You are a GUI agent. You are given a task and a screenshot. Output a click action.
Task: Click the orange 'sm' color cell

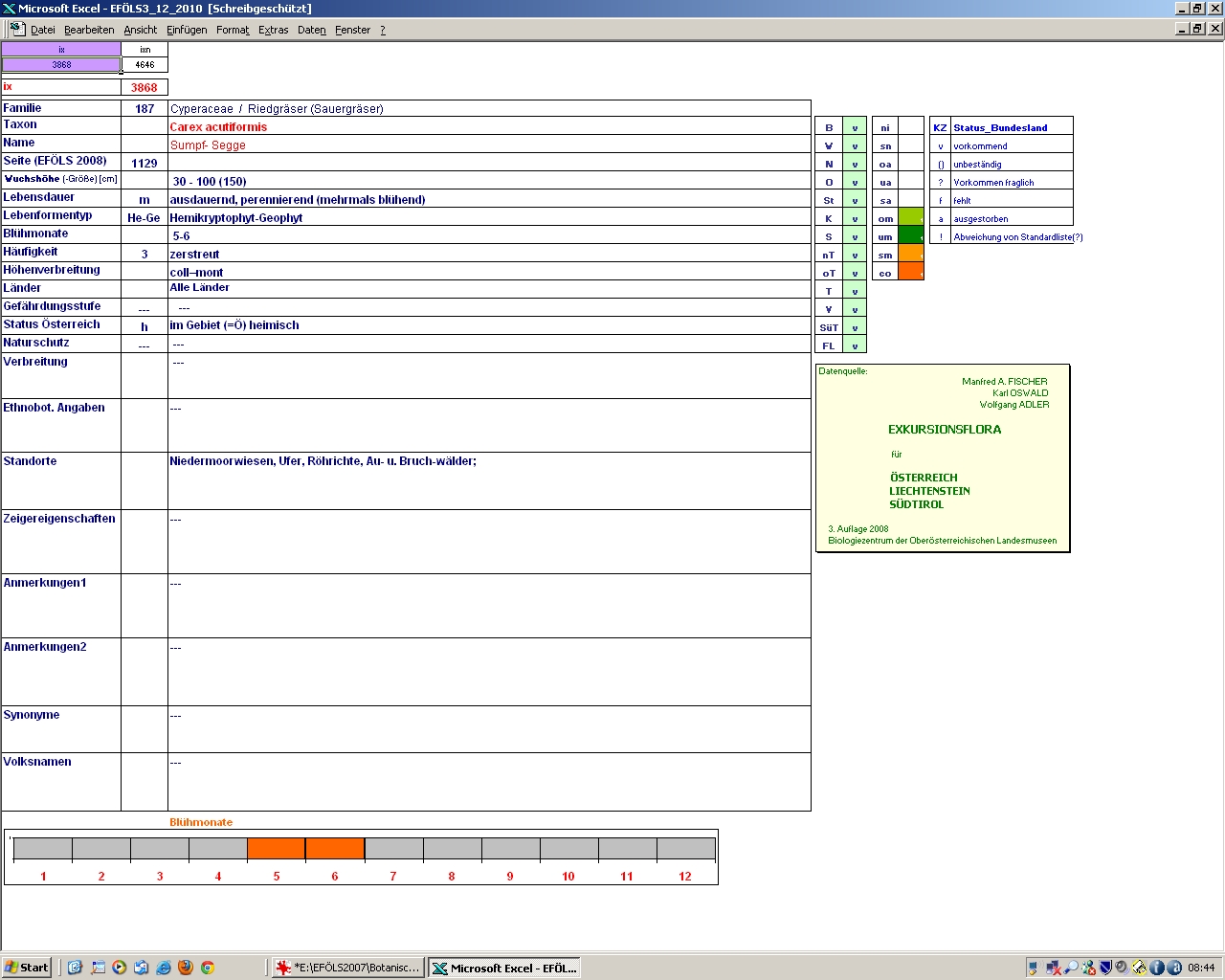click(x=911, y=255)
